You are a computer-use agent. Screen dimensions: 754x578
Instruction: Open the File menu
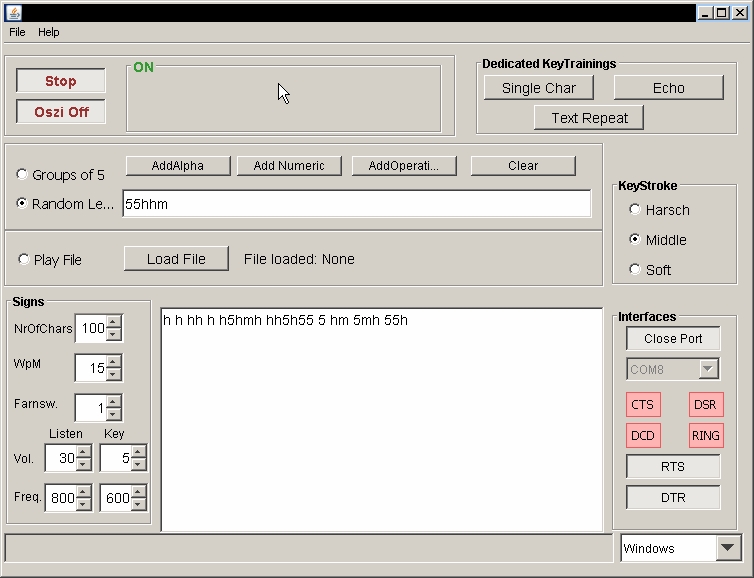point(17,32)
